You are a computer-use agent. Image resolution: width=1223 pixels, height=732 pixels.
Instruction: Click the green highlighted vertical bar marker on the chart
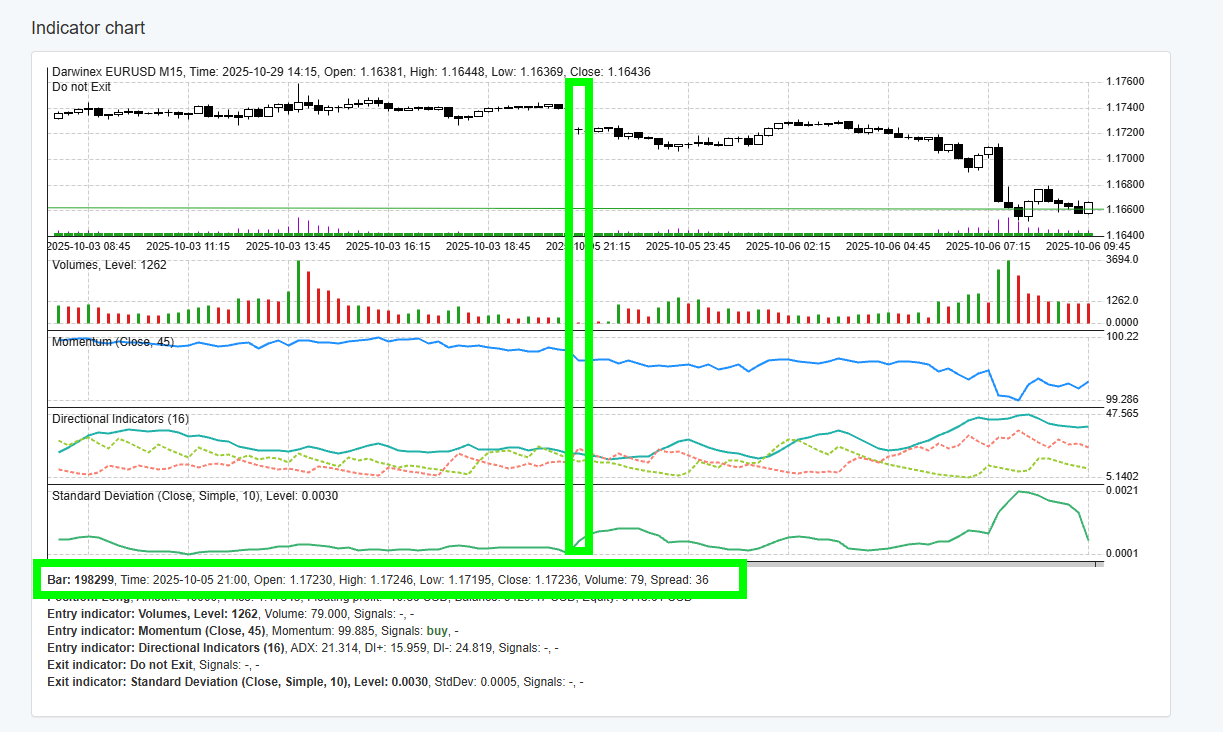[580, 315]
